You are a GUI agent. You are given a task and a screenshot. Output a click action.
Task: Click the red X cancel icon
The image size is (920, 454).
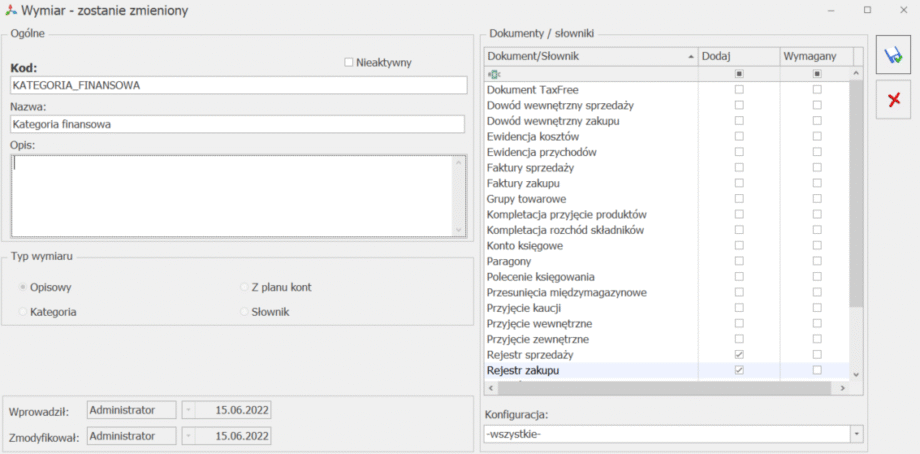coord(893,99)
